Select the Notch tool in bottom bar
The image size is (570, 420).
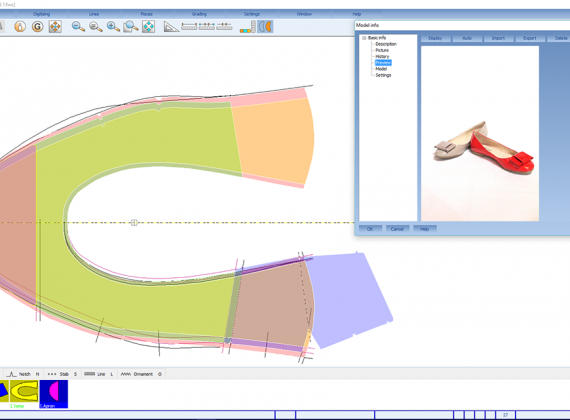23,374
